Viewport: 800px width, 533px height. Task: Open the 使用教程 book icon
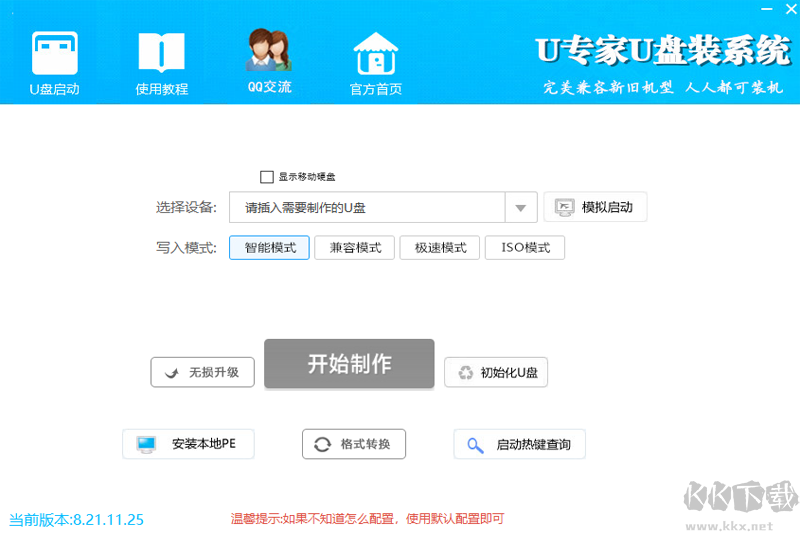[x=161, y=53]
